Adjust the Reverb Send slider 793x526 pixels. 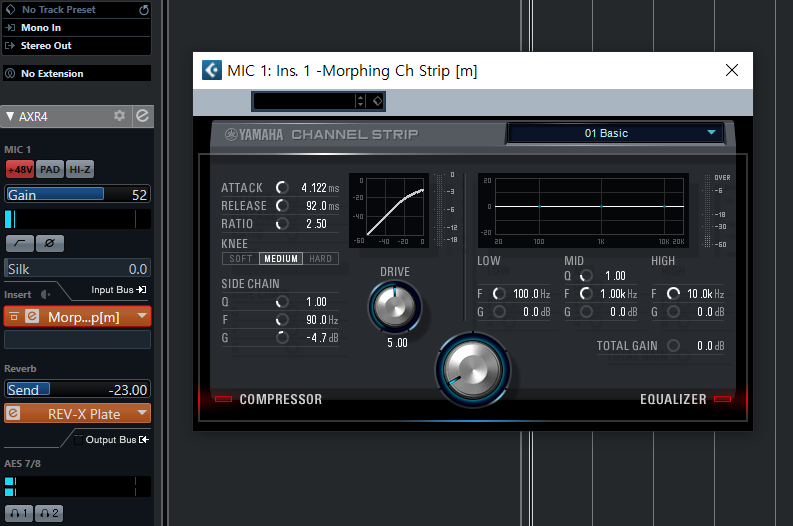point(77,389)
